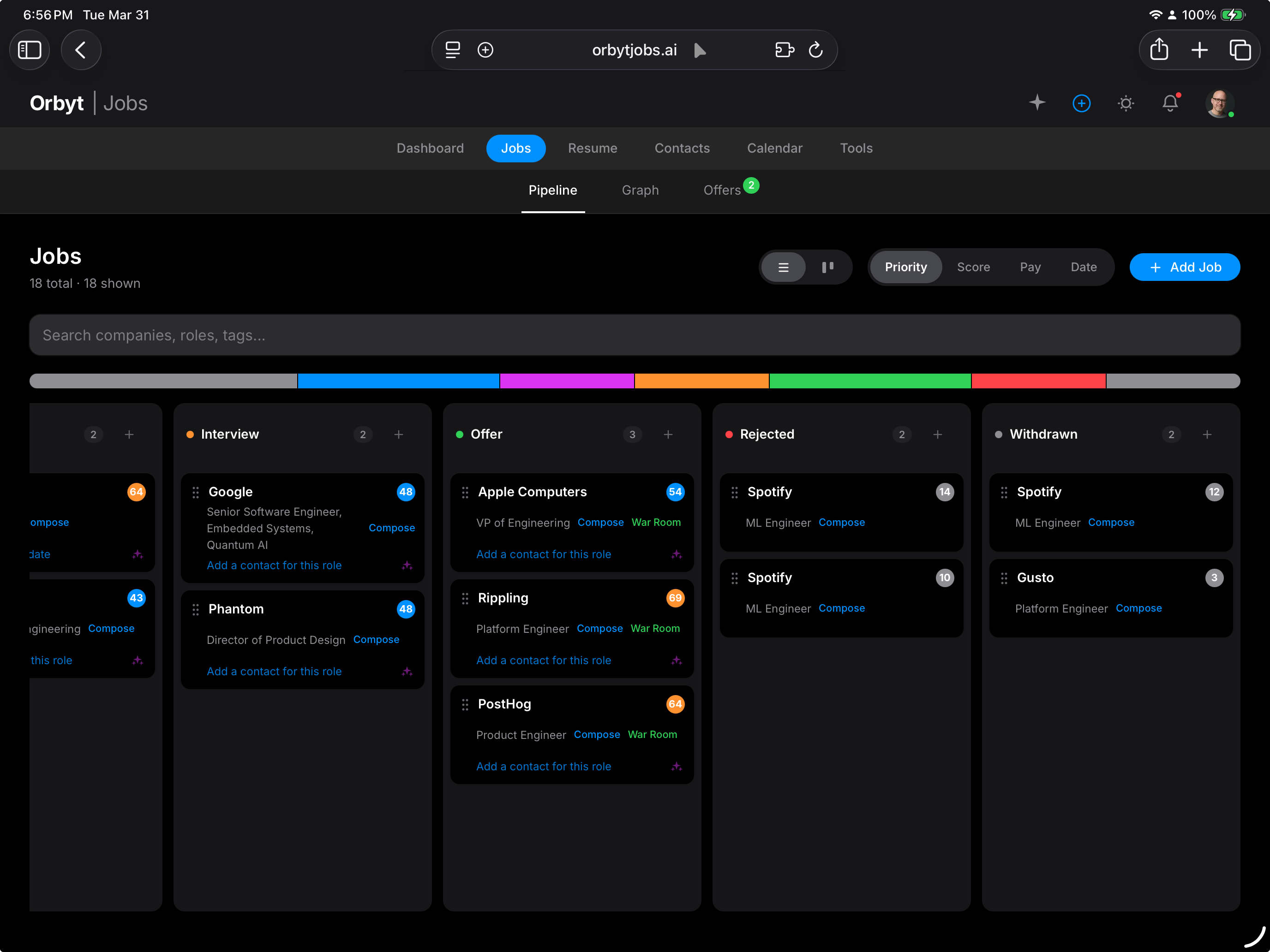Image resolution: width=1270 pixels, height=952 pixels.
Task: Open the Contacts section
Action: coord(682,148)
